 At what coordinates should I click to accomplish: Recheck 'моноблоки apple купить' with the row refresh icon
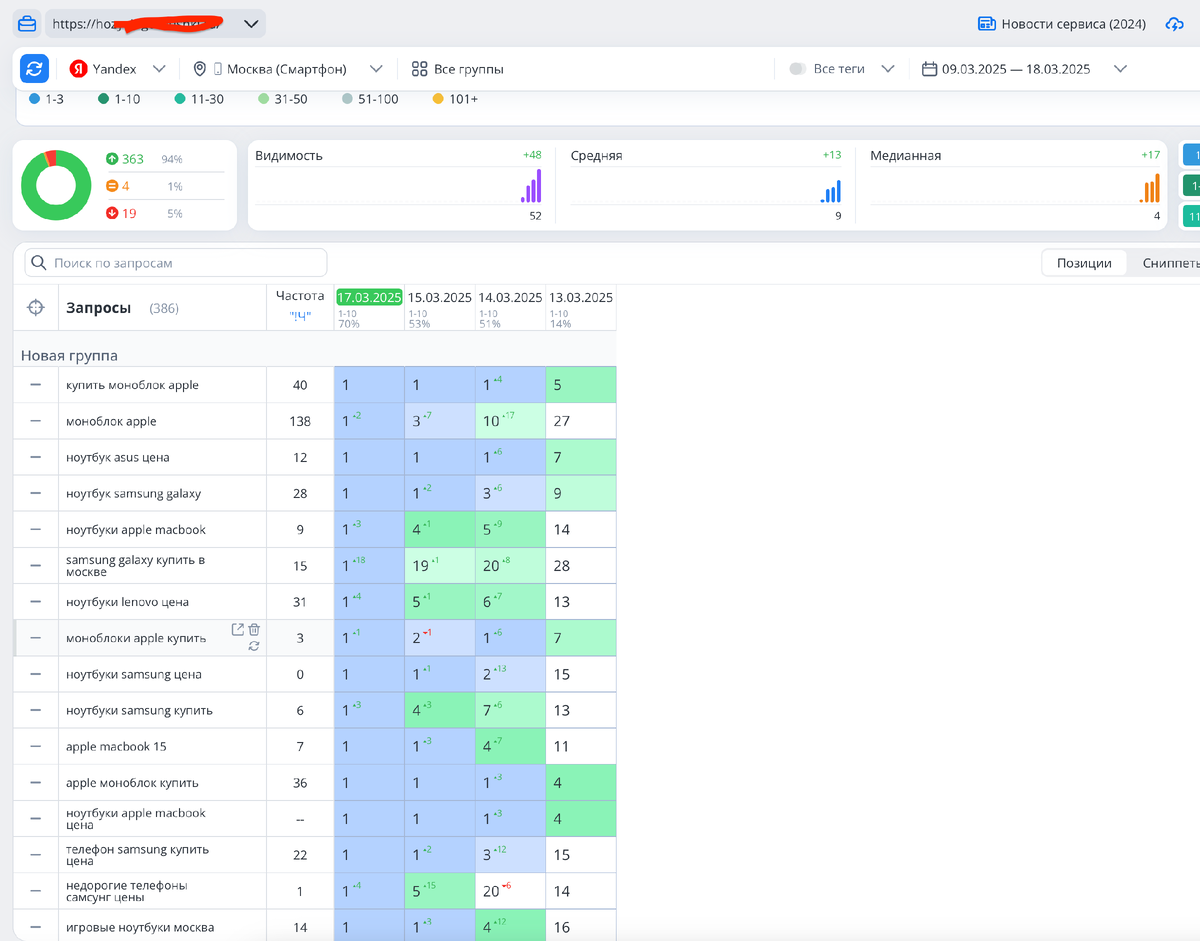pyautogui.click(x=254, y=646)
